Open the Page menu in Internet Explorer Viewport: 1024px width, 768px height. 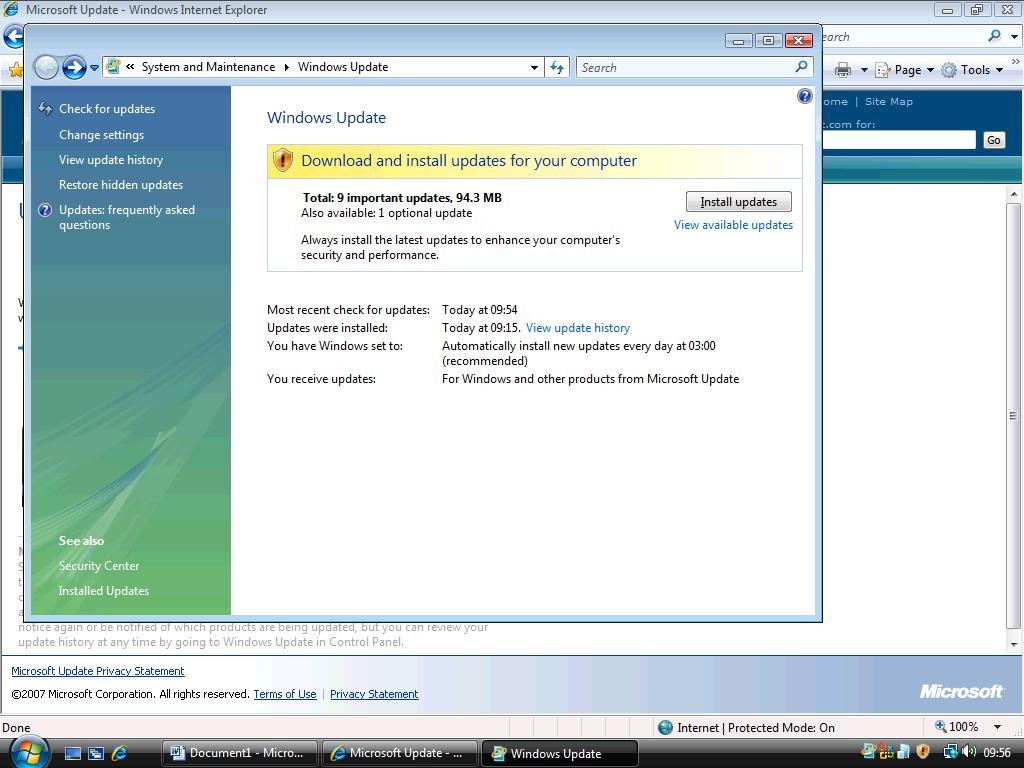905,70
